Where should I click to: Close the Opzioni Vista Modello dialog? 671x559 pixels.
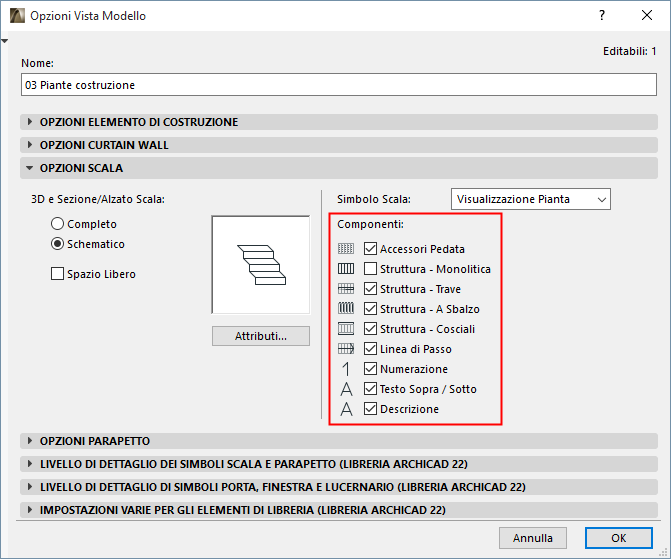(x=647, y=16)
